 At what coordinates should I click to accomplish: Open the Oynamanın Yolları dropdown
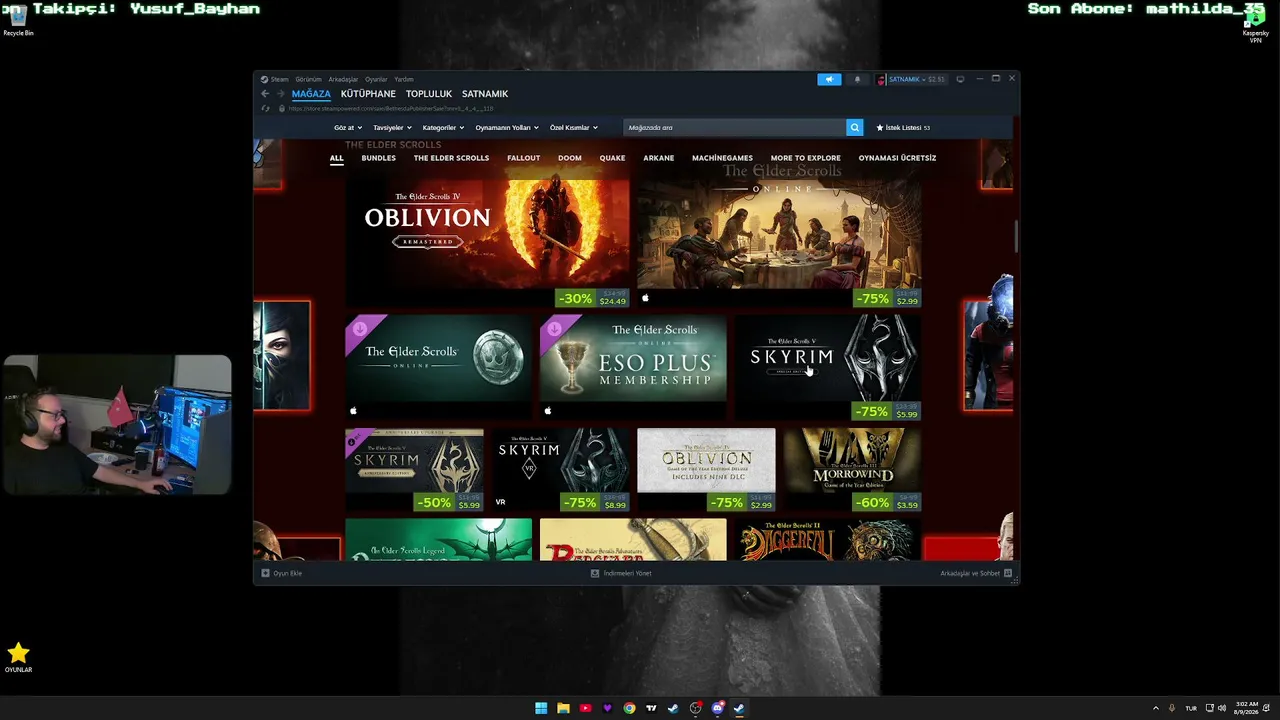[507, 128]
